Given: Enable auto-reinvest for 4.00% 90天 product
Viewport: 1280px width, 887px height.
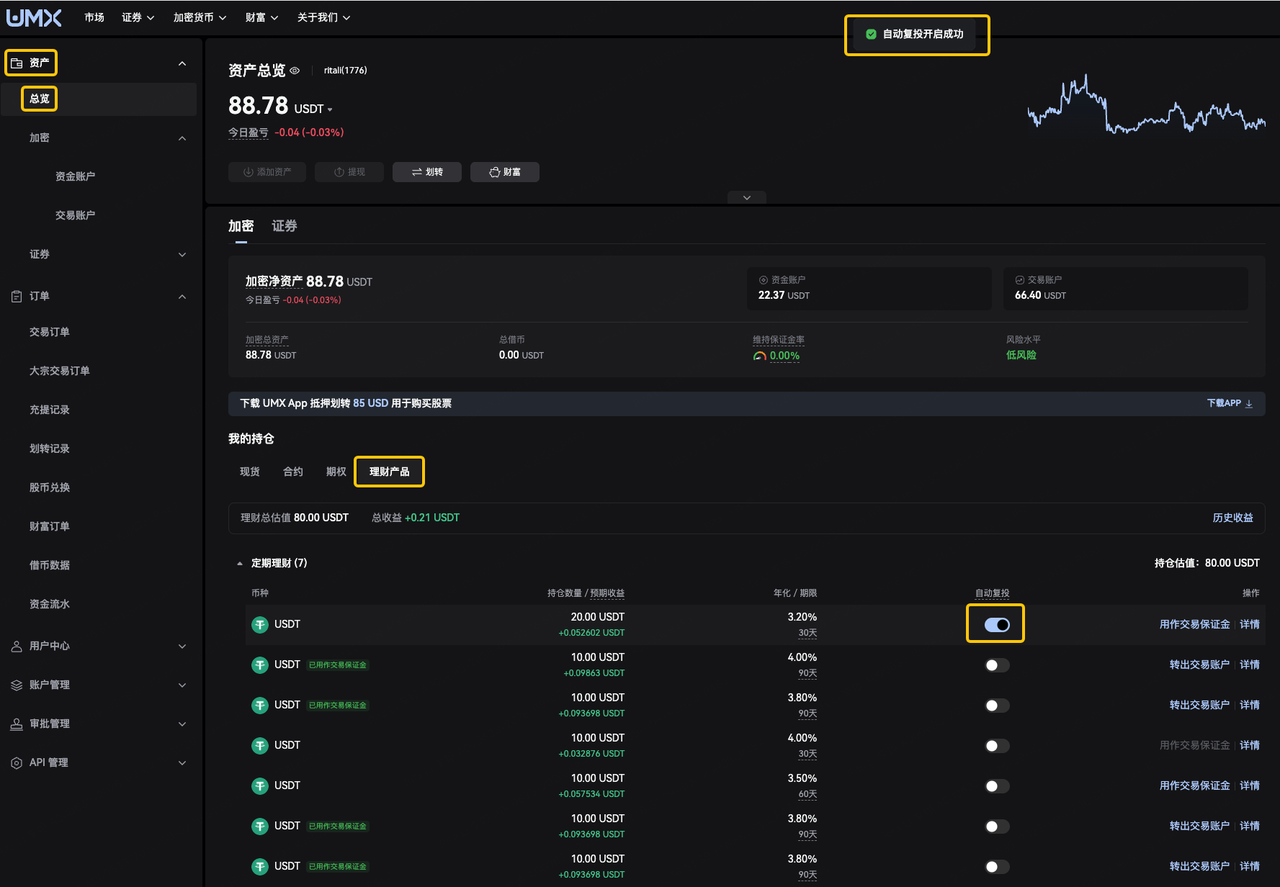Looking at the screenshot, I should 997,665.
